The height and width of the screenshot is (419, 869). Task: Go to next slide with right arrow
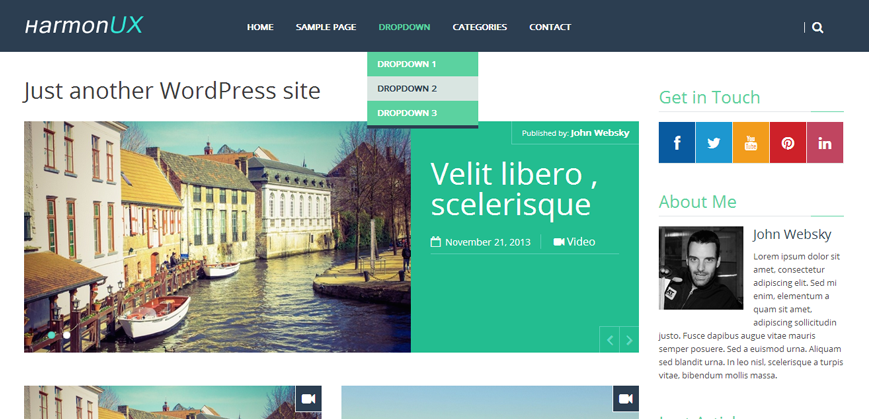tap(629, 340)
